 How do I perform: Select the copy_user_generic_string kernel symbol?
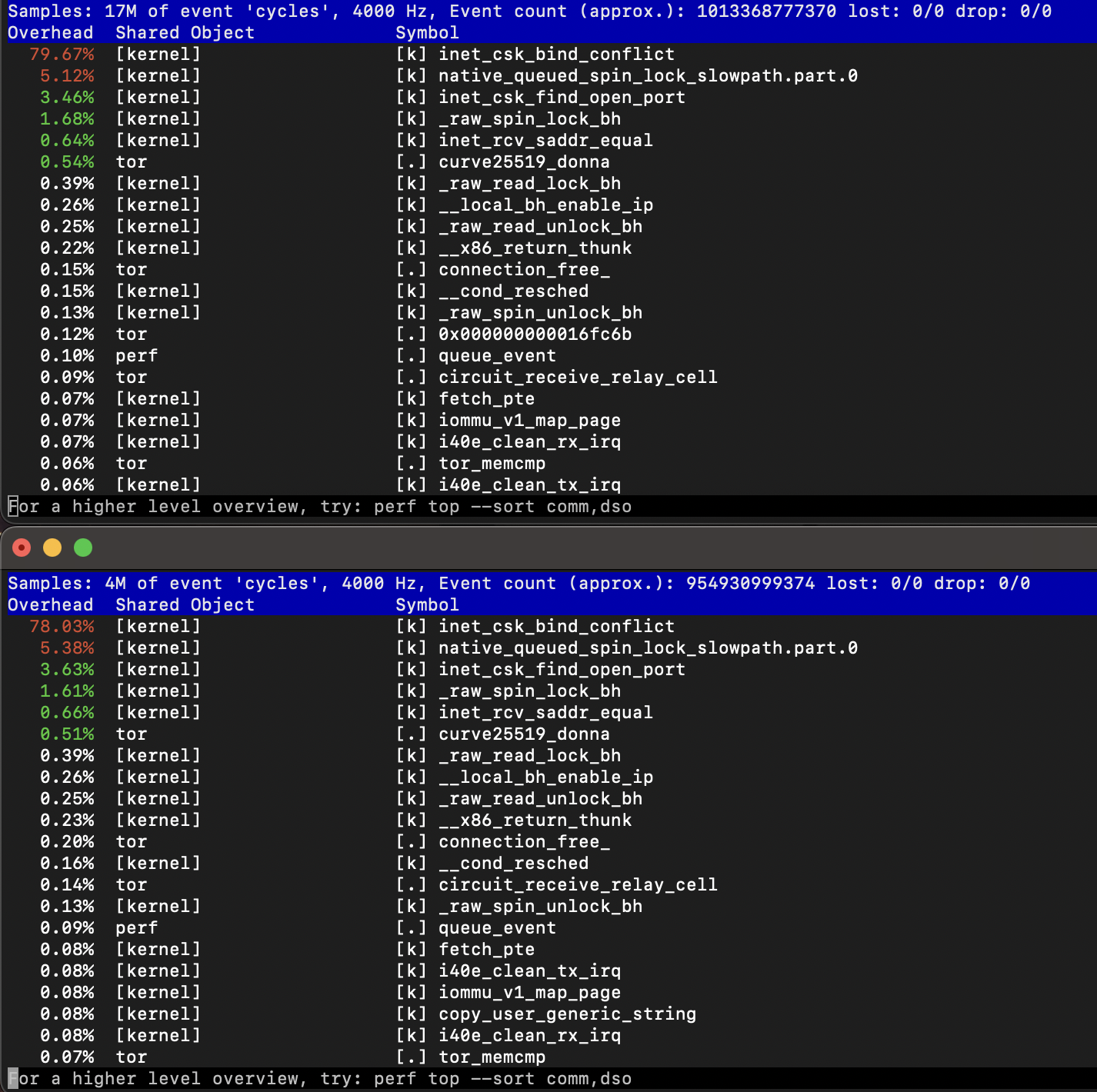click(566, 1014)
